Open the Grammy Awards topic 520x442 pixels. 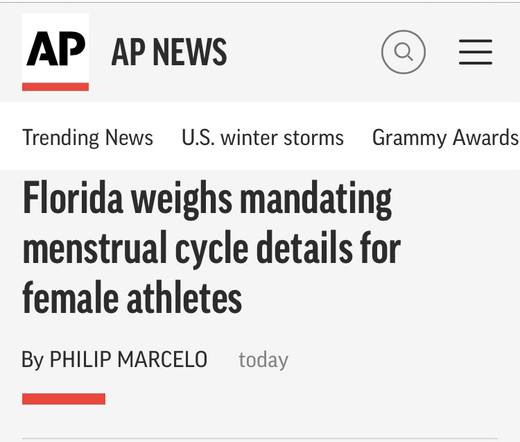coord(446,137)
